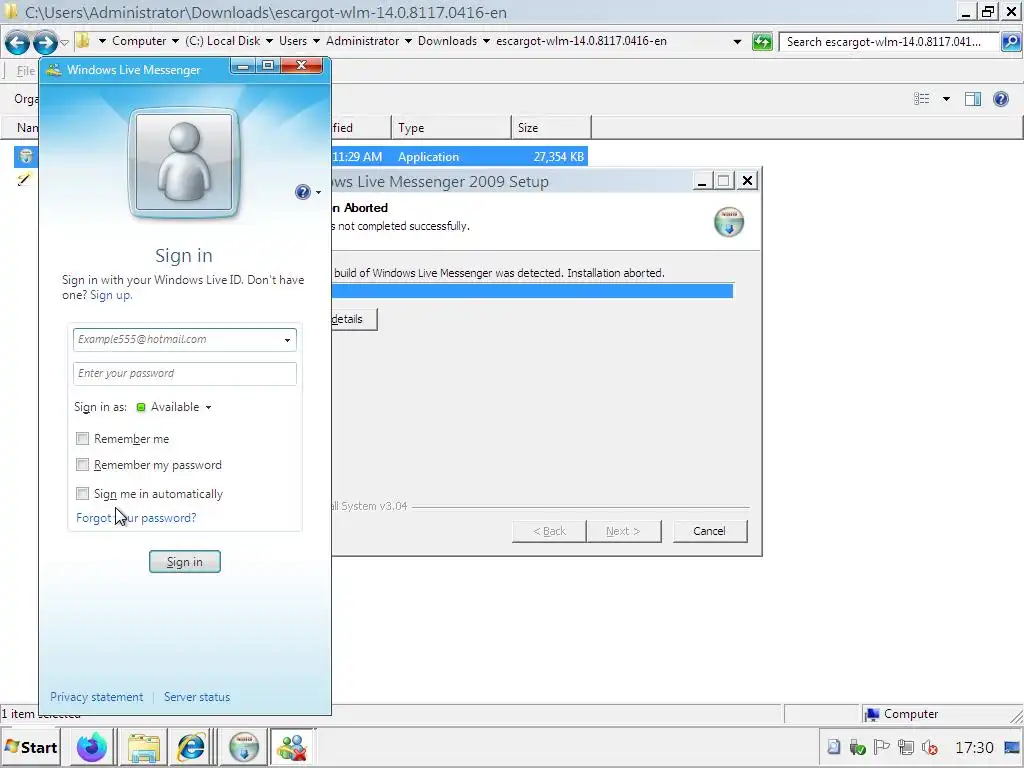The image size is (1024, 768).
Task: Click the details button in Setup
Action: point(353,319)
